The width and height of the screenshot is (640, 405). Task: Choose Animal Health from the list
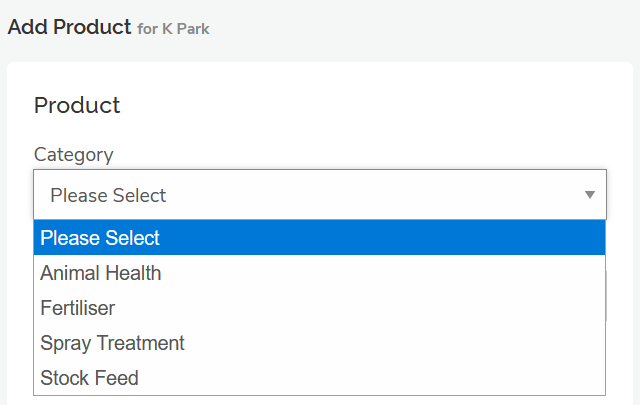point(100,273)
